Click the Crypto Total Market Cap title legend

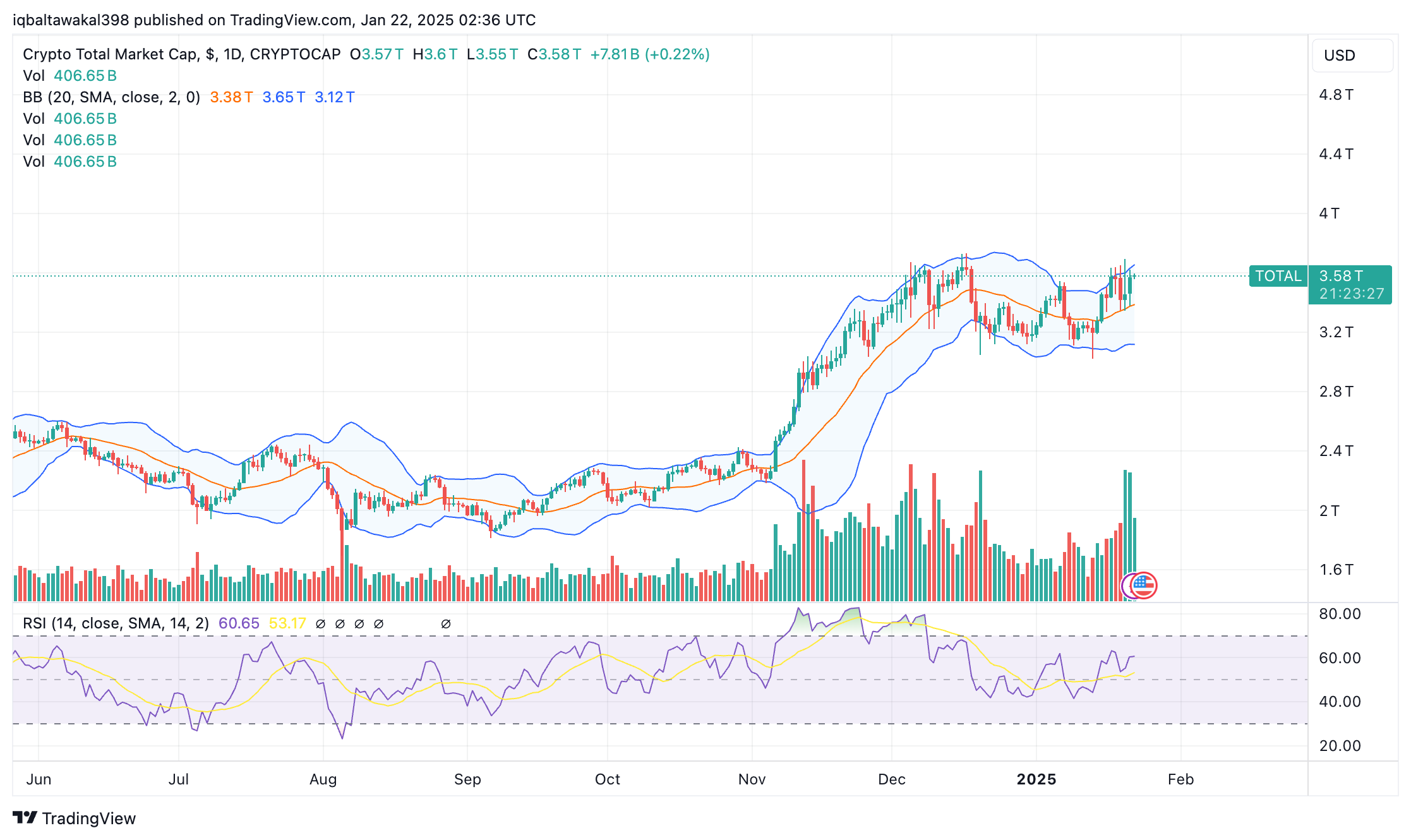pos(181,54)
